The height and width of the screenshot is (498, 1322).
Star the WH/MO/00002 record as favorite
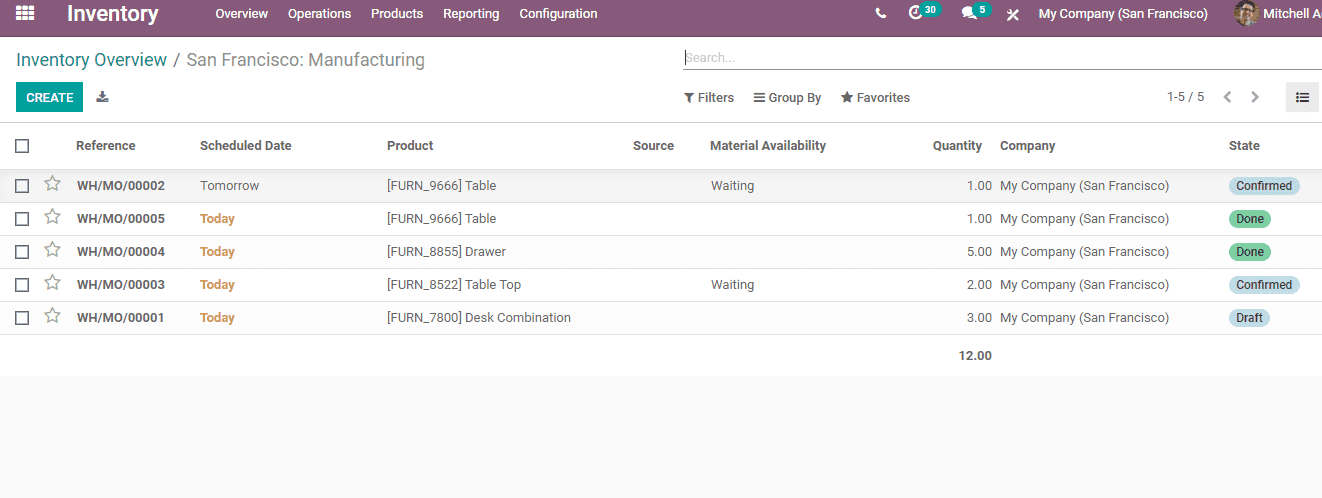[53, 184]
